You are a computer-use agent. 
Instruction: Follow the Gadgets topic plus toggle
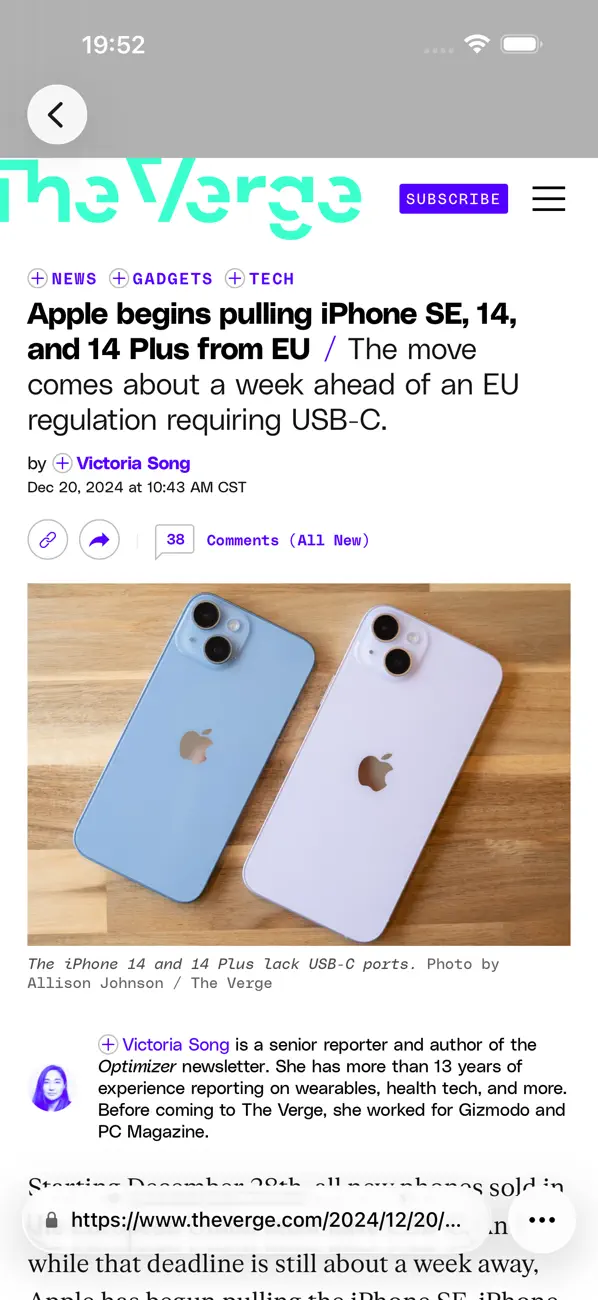(118, 278)
